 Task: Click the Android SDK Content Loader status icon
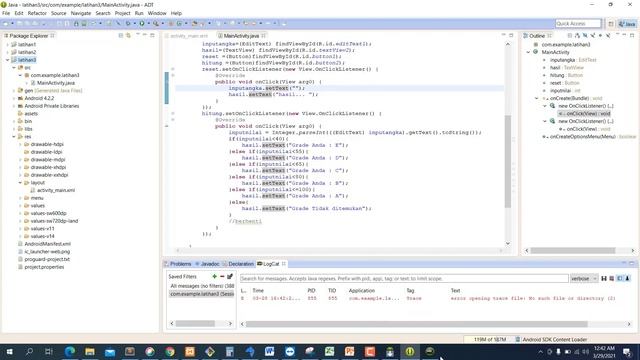pyautogui.click(x=518, y=339)
